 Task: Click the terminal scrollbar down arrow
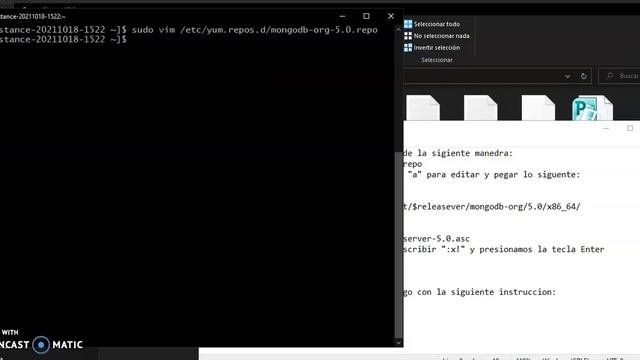(x=399, y=342)
